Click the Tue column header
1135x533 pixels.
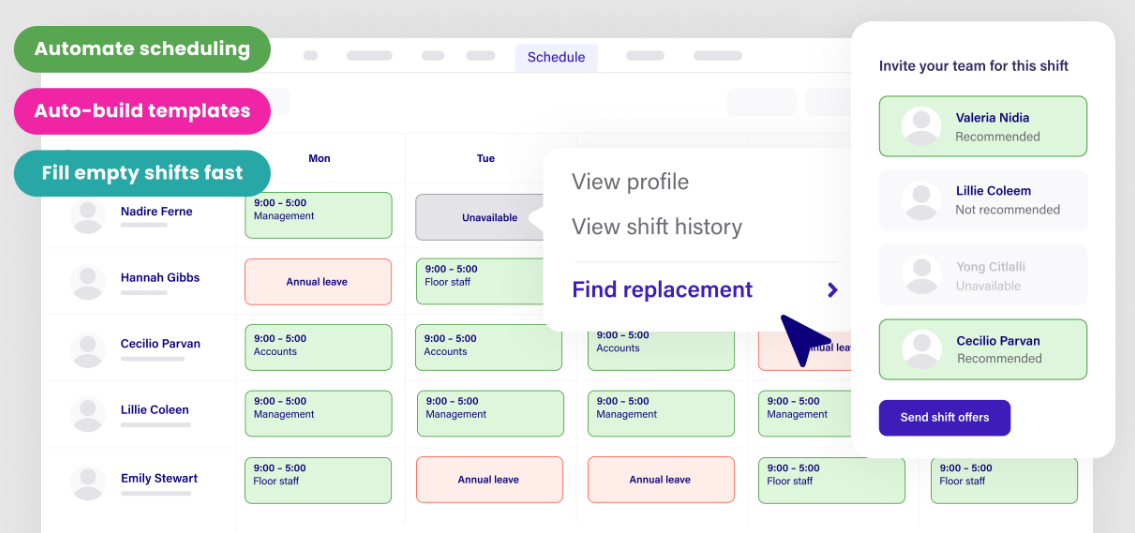(x=486, y=158)
